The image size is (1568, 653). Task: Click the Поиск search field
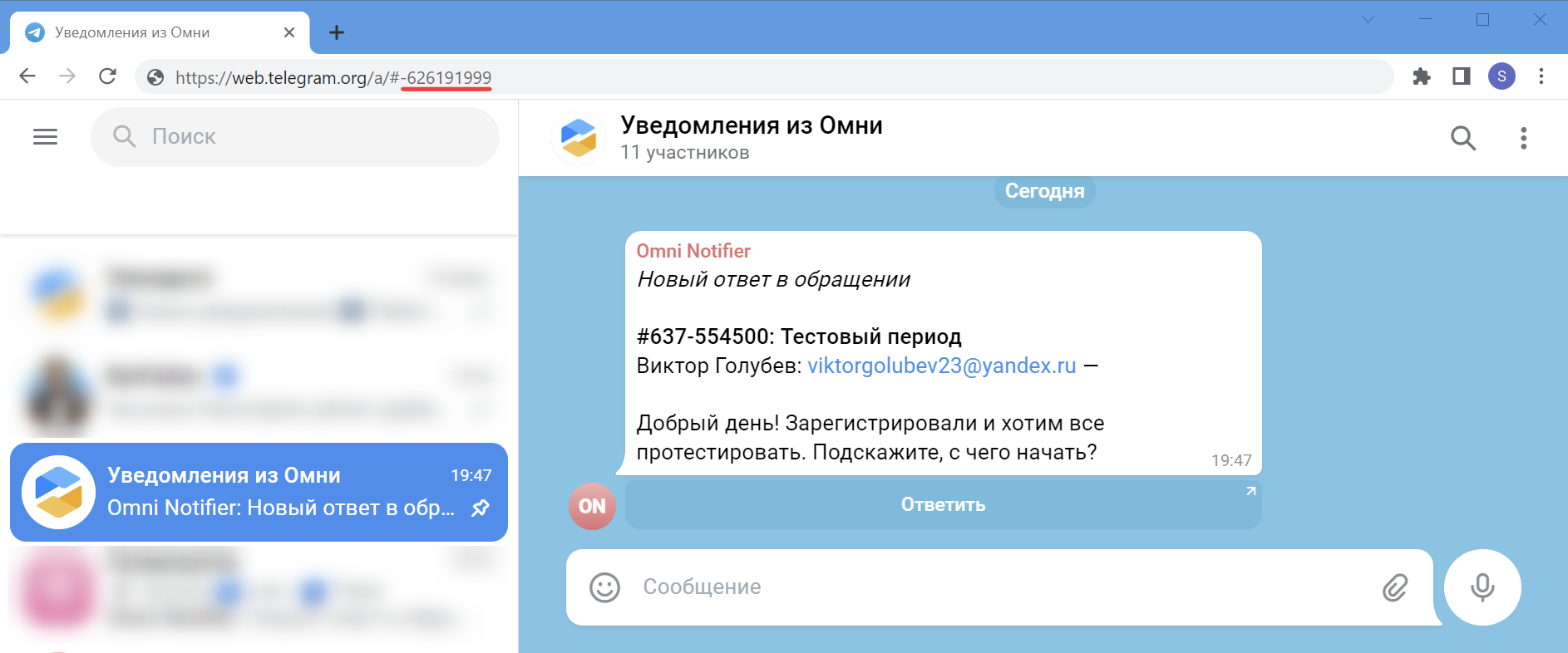pos(295,137)
